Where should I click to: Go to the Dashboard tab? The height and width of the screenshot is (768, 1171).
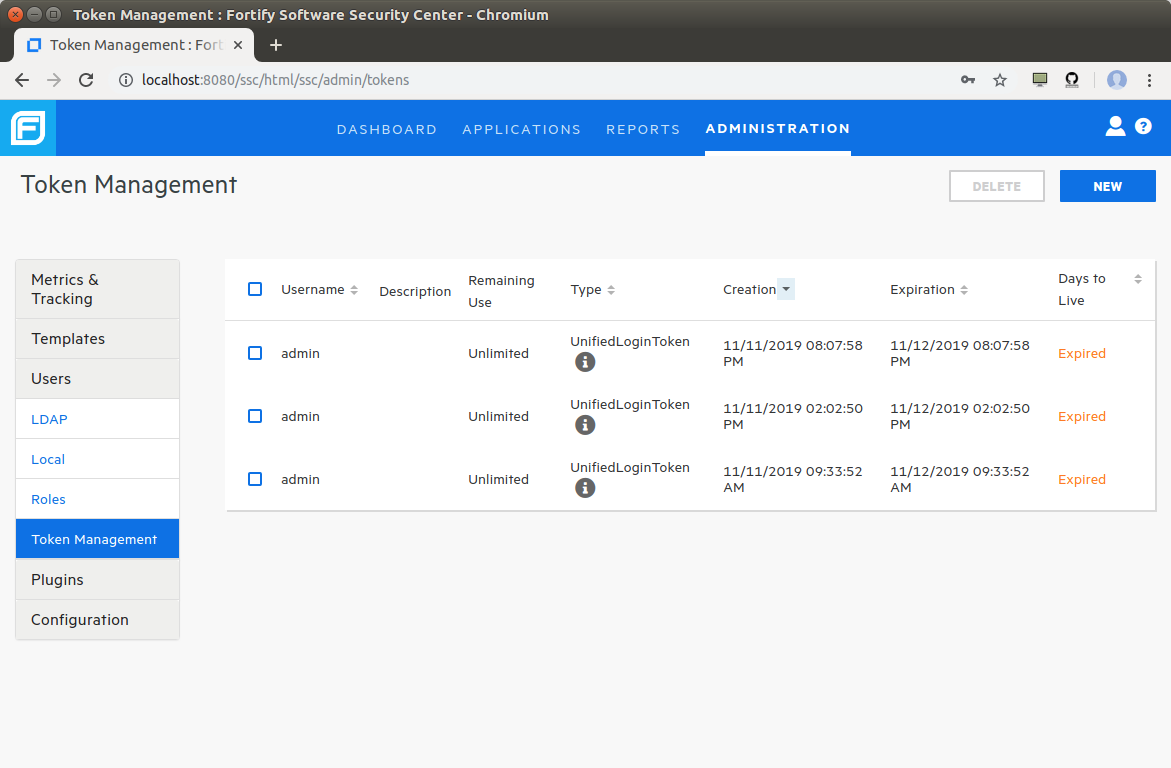pyautogui.click(x=387, y=129)
